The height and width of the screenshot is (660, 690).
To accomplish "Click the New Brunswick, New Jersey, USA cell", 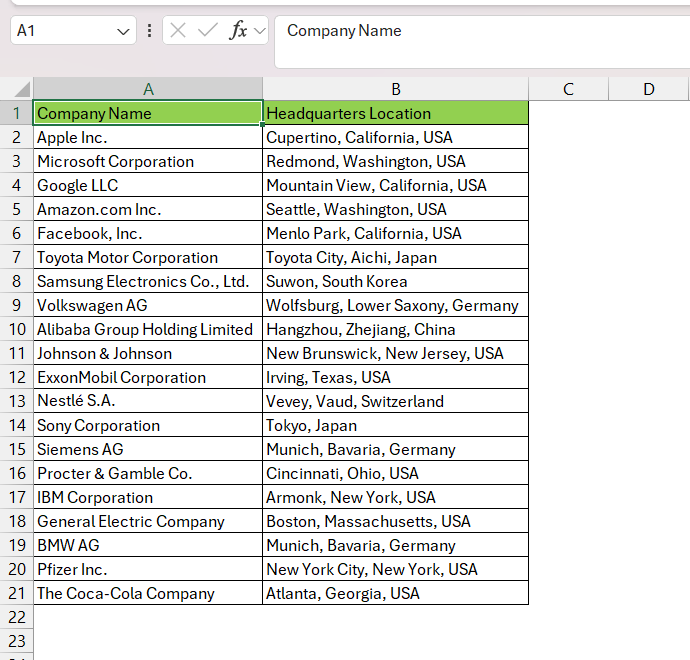I will [396, 353].
